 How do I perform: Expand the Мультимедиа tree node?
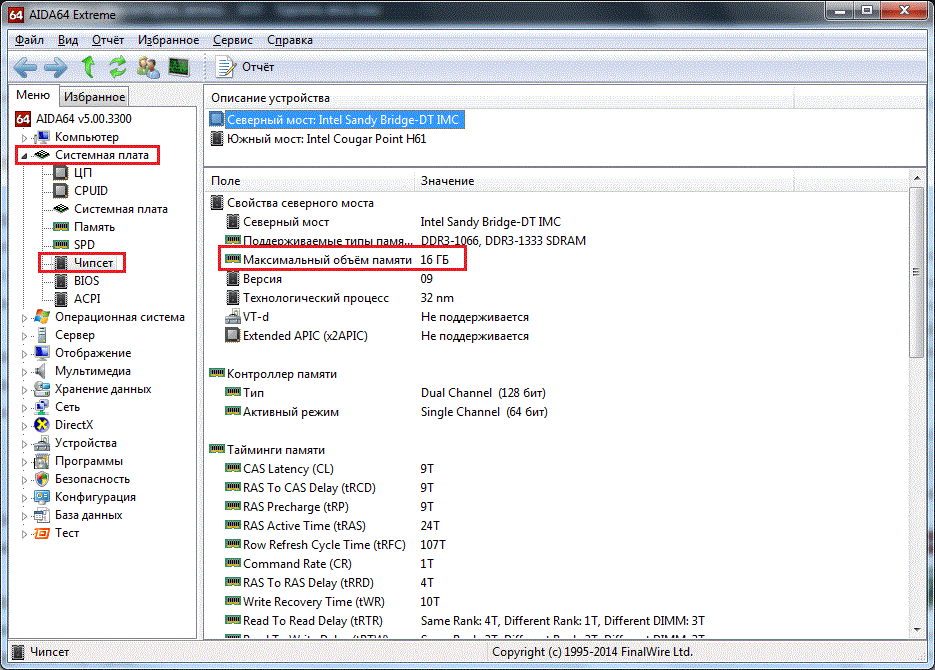(24, 372)
